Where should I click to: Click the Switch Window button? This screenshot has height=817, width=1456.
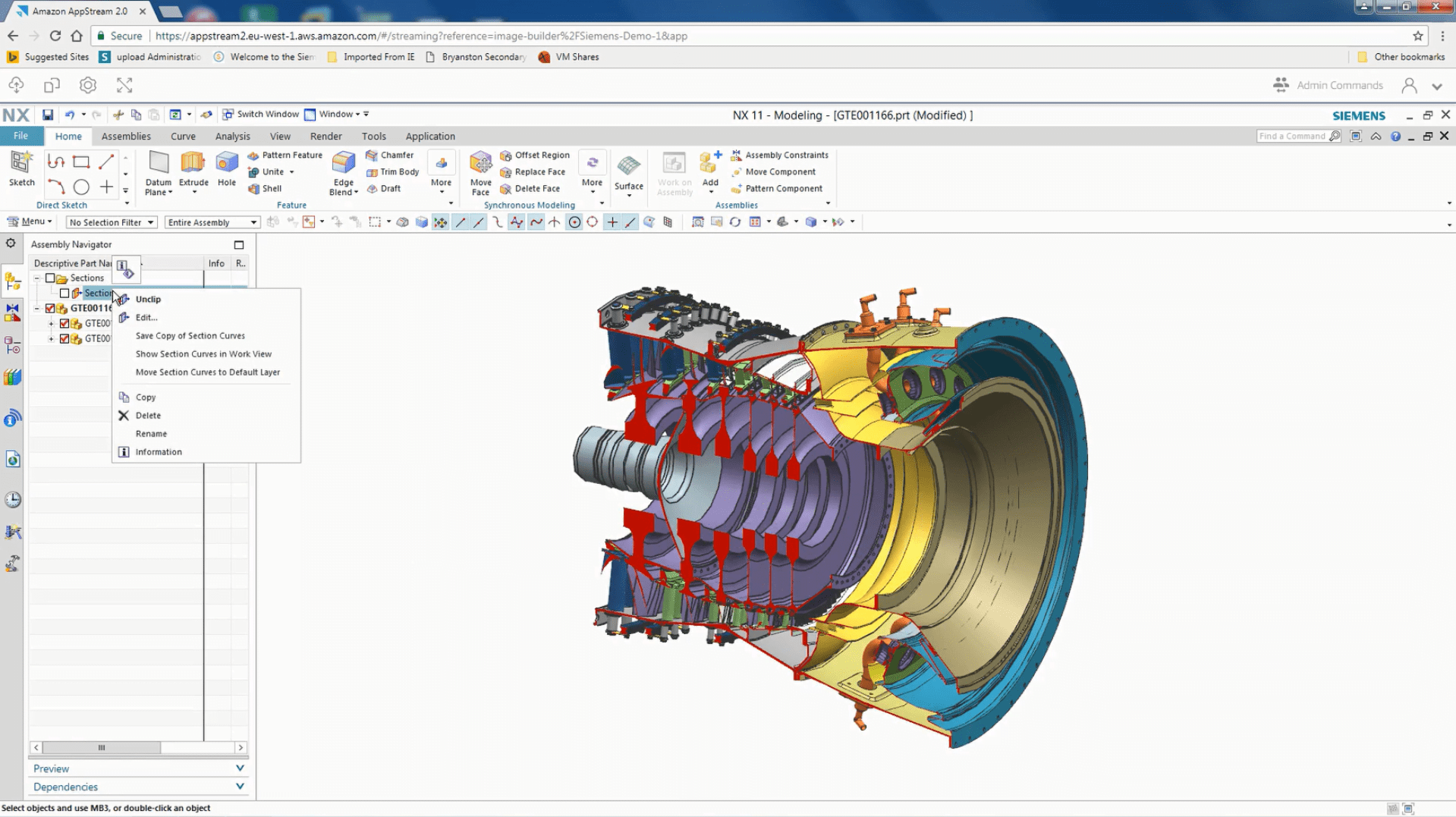260,115
